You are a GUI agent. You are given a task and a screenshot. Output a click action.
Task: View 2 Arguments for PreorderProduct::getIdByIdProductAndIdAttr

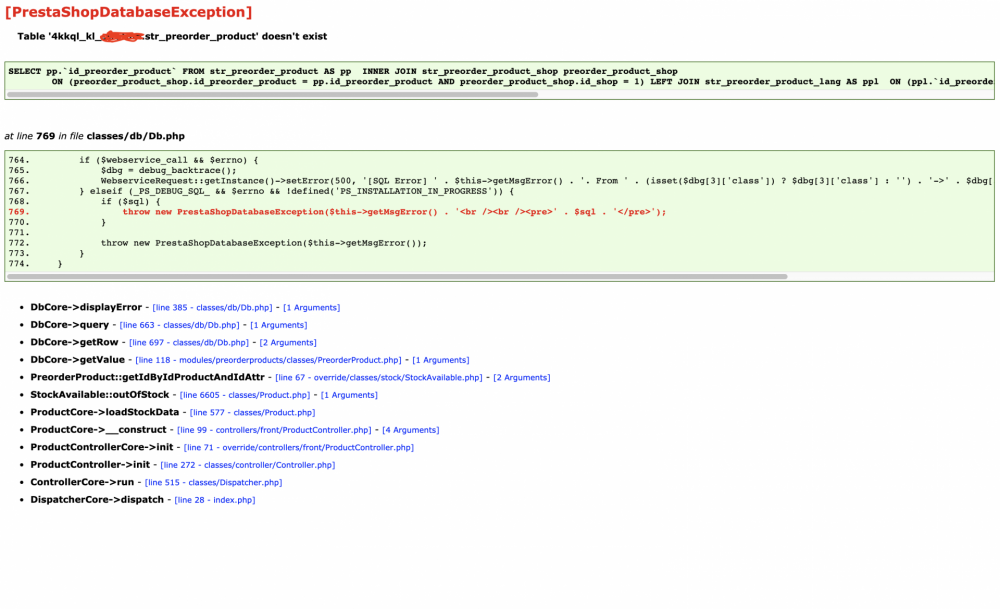click(x=522, y=377)
